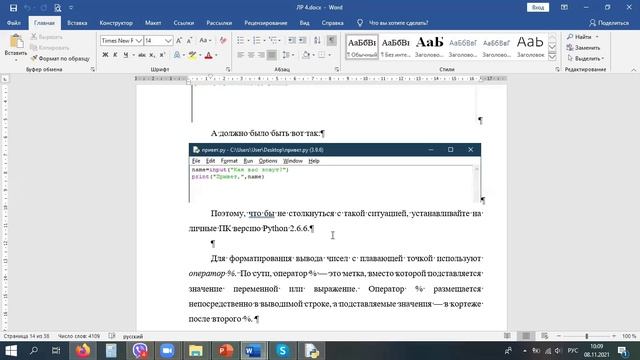Open the font size 14 dropdown
640x360 pixels.
[x=168, y=40]
